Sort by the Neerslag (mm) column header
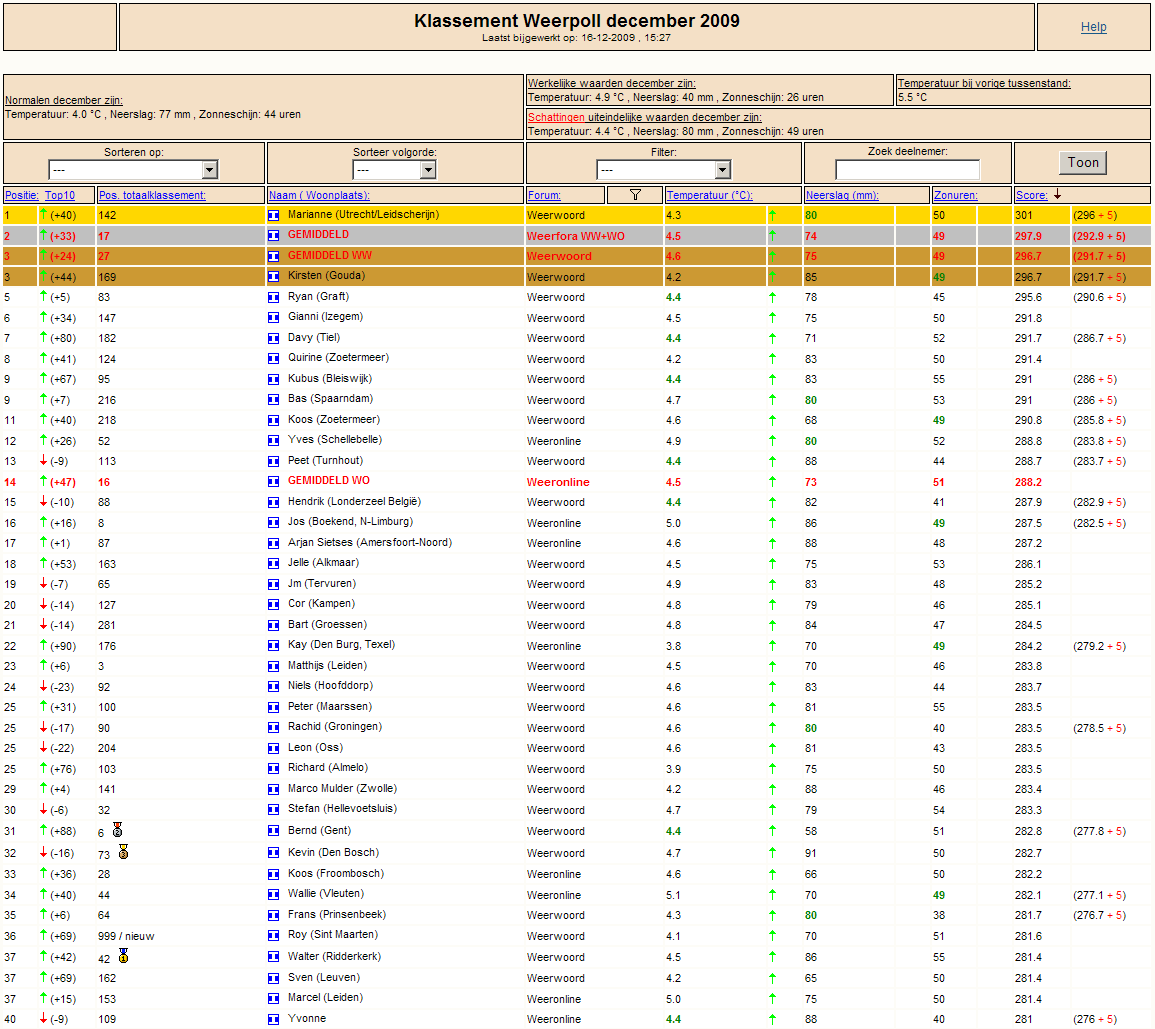 tap(842, 195)
